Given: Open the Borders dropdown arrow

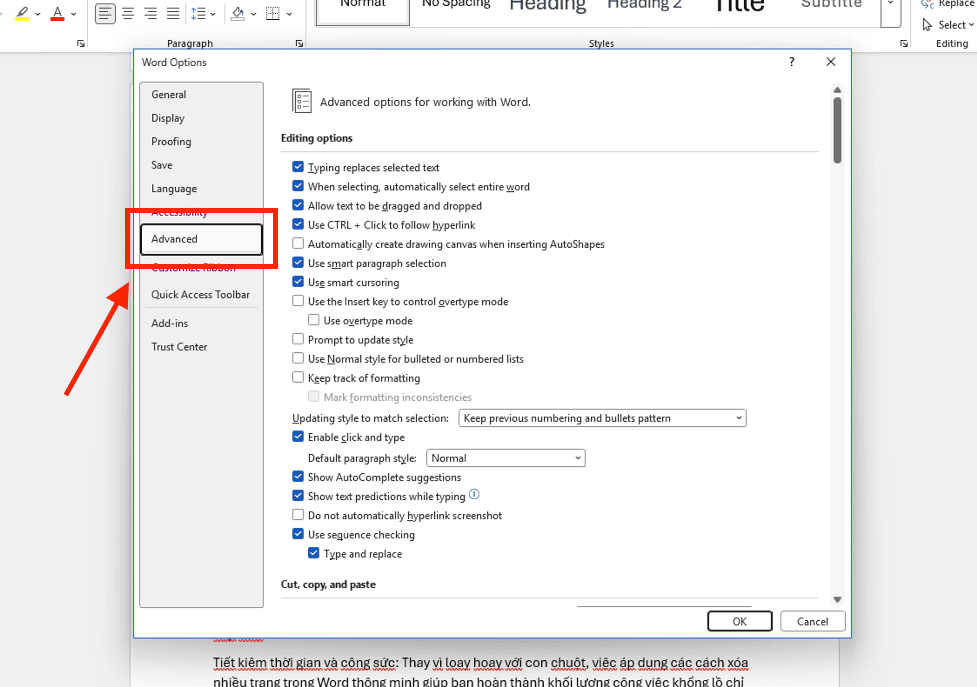Looking at the screenshot, I should pos(289,14).
